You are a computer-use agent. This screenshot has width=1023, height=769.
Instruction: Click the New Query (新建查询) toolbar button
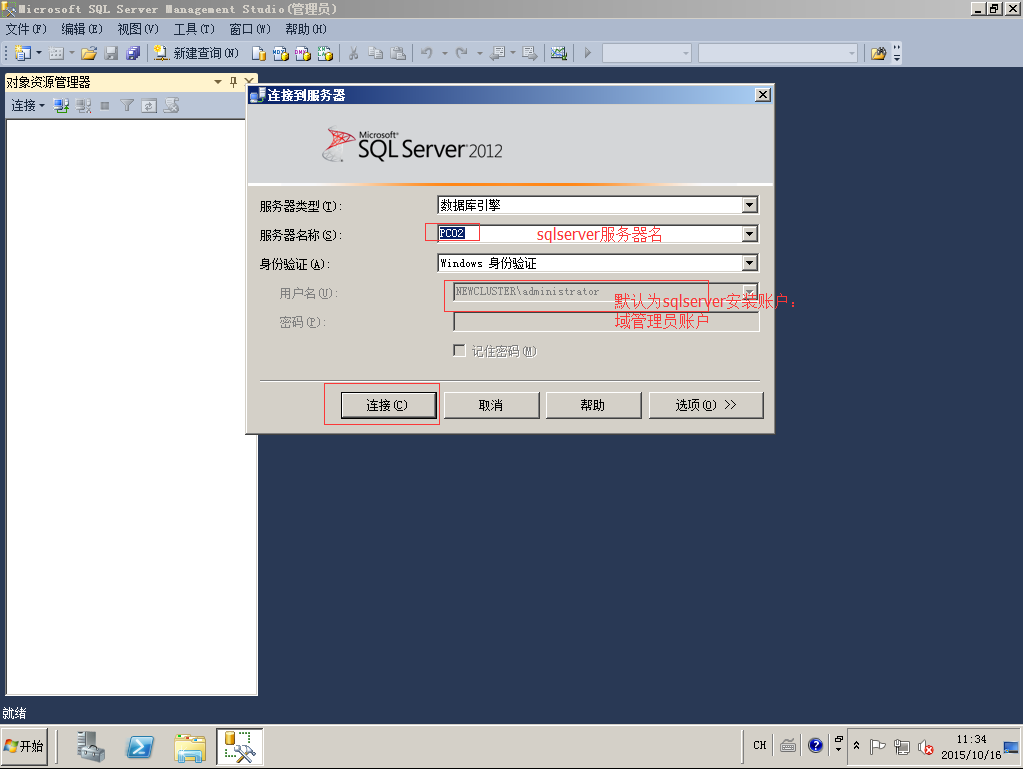(x=196, y=53)
